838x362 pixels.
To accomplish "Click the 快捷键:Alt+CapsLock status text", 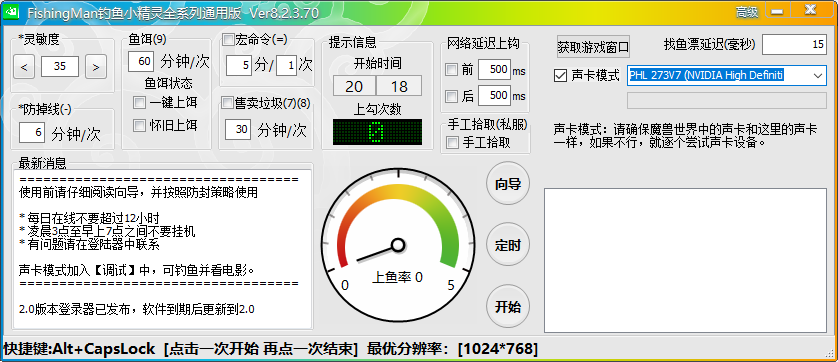I will coord(79,349).
